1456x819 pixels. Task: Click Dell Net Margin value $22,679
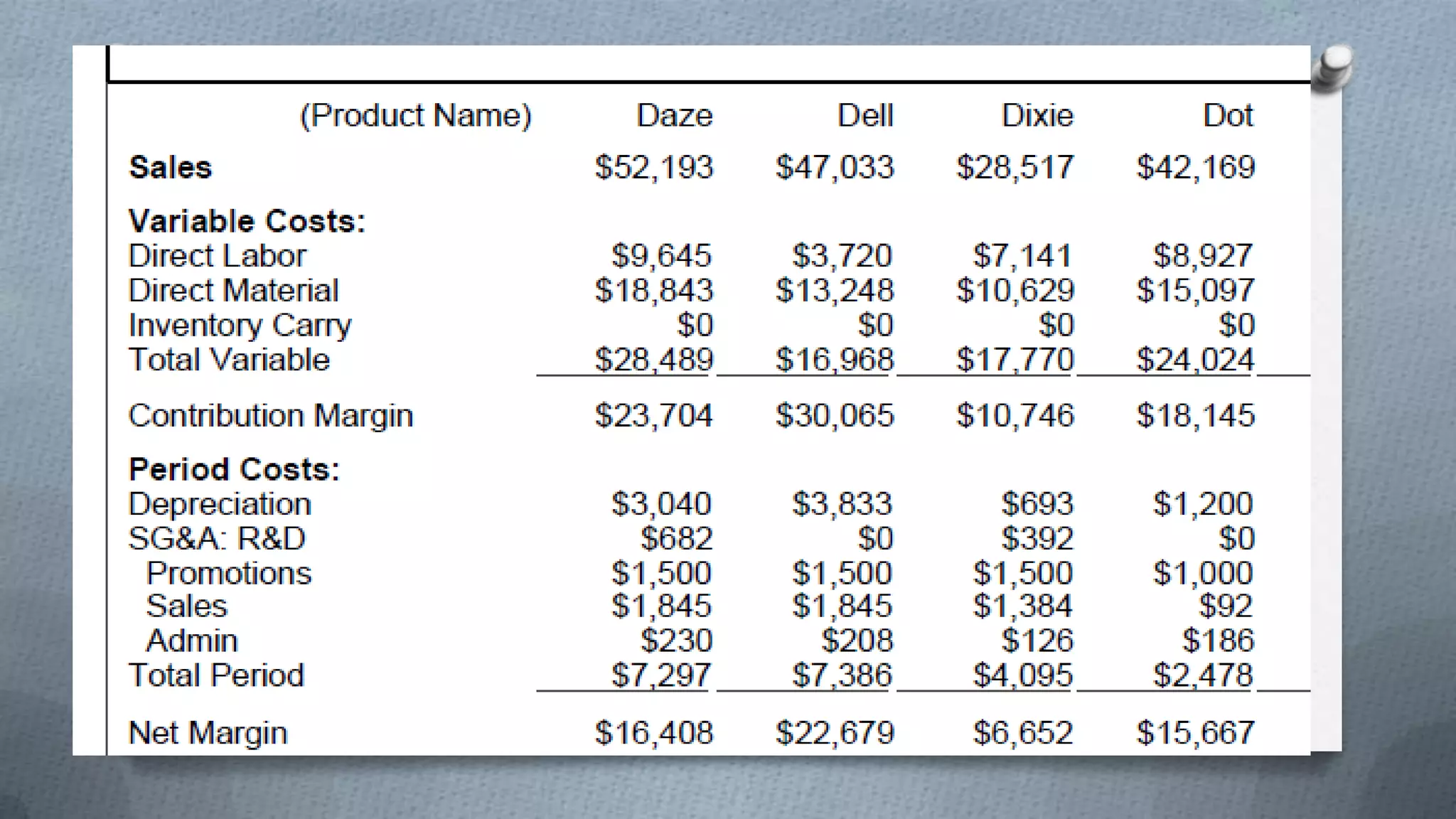(835, 733)
